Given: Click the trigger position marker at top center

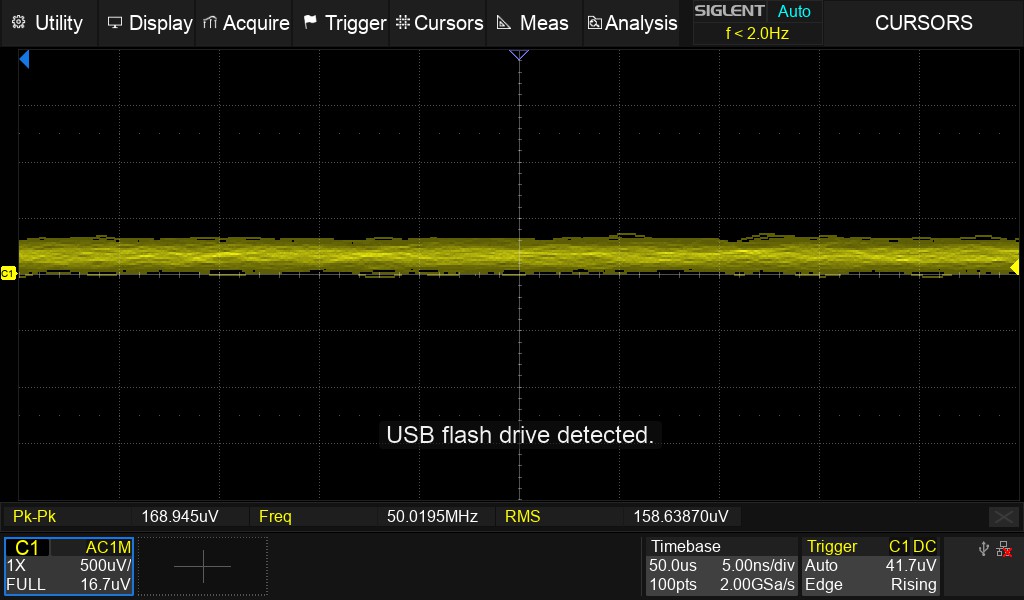Looking at the screenshot, I should (518, 55).
